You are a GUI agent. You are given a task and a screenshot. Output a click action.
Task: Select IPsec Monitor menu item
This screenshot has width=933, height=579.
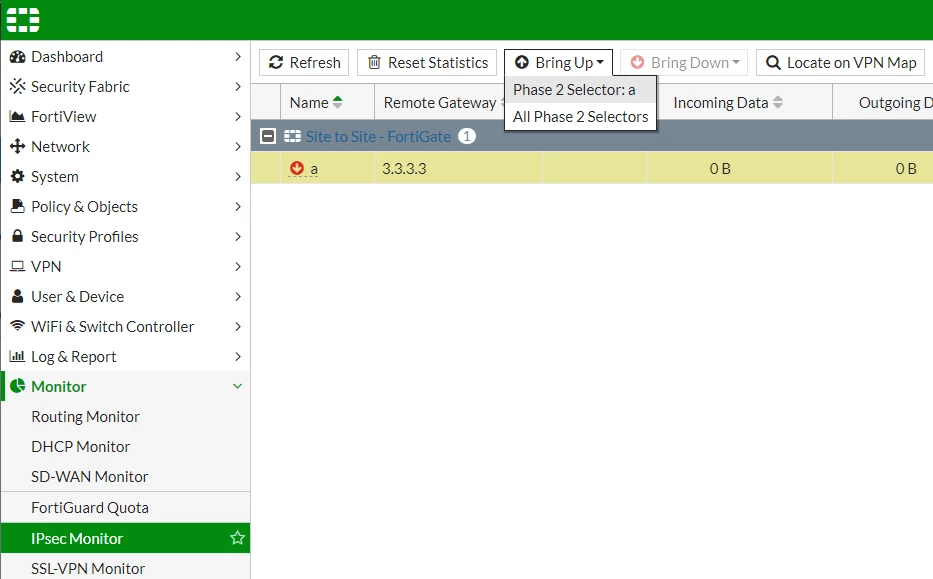click(126, 538)
